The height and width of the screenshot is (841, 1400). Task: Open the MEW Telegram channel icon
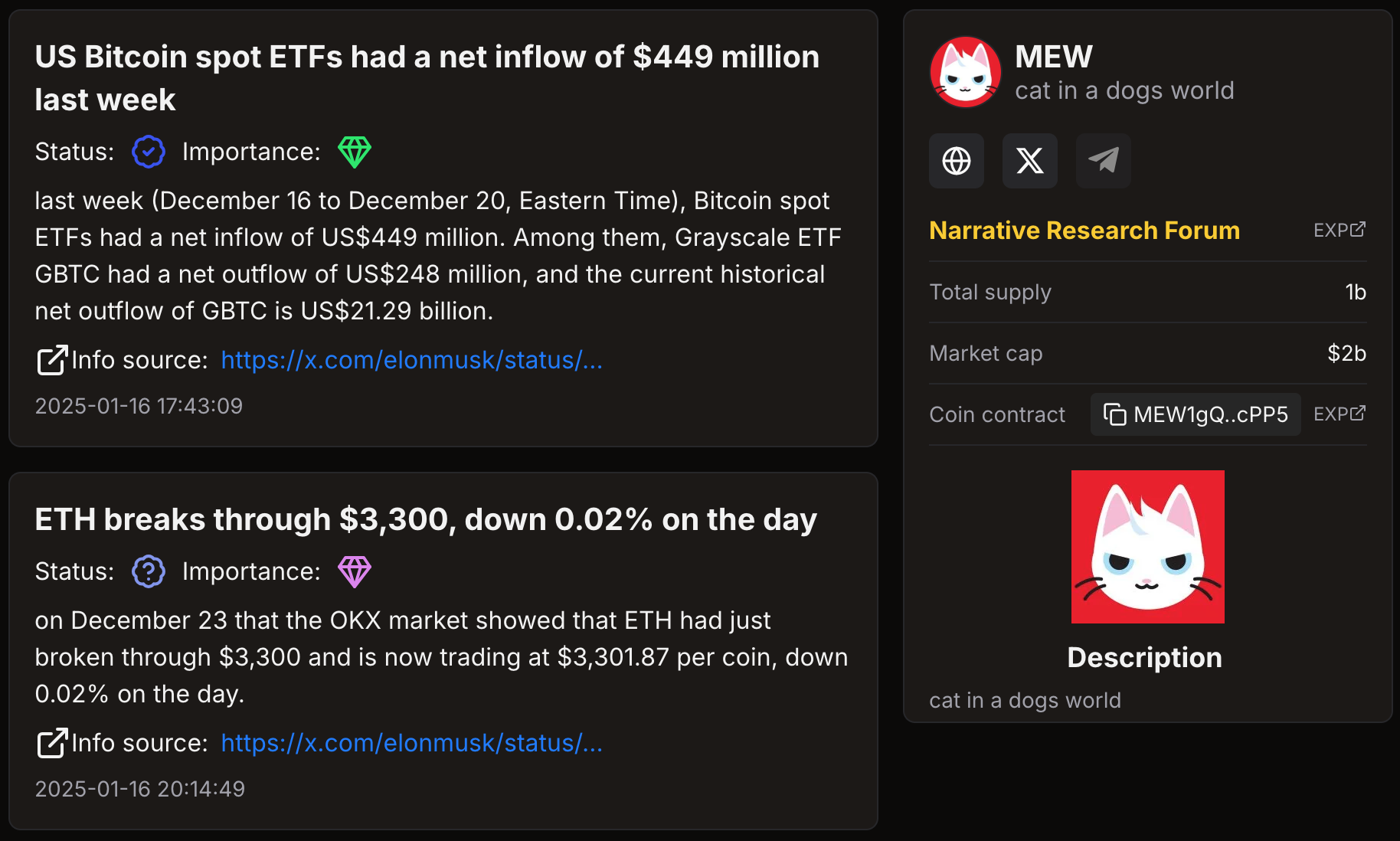pyautogui.click(x=1104, y=161)
